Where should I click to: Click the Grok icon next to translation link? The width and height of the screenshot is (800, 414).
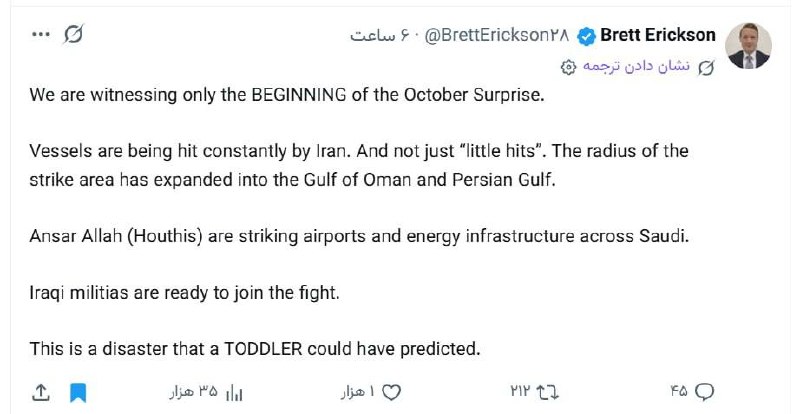coord(707,67)
